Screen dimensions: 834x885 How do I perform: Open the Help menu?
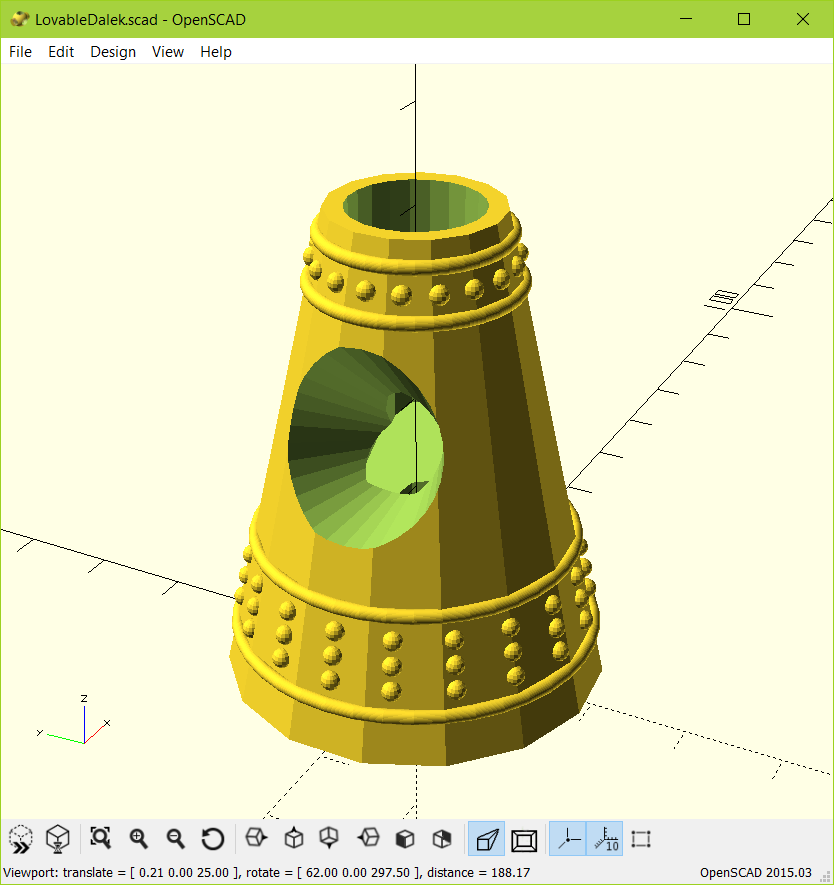point(215,51)
